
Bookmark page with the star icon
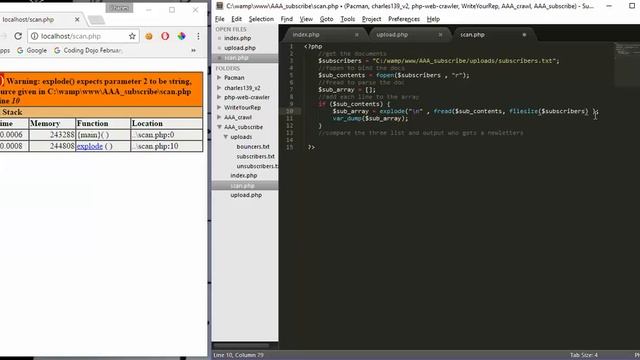point(132,36)
